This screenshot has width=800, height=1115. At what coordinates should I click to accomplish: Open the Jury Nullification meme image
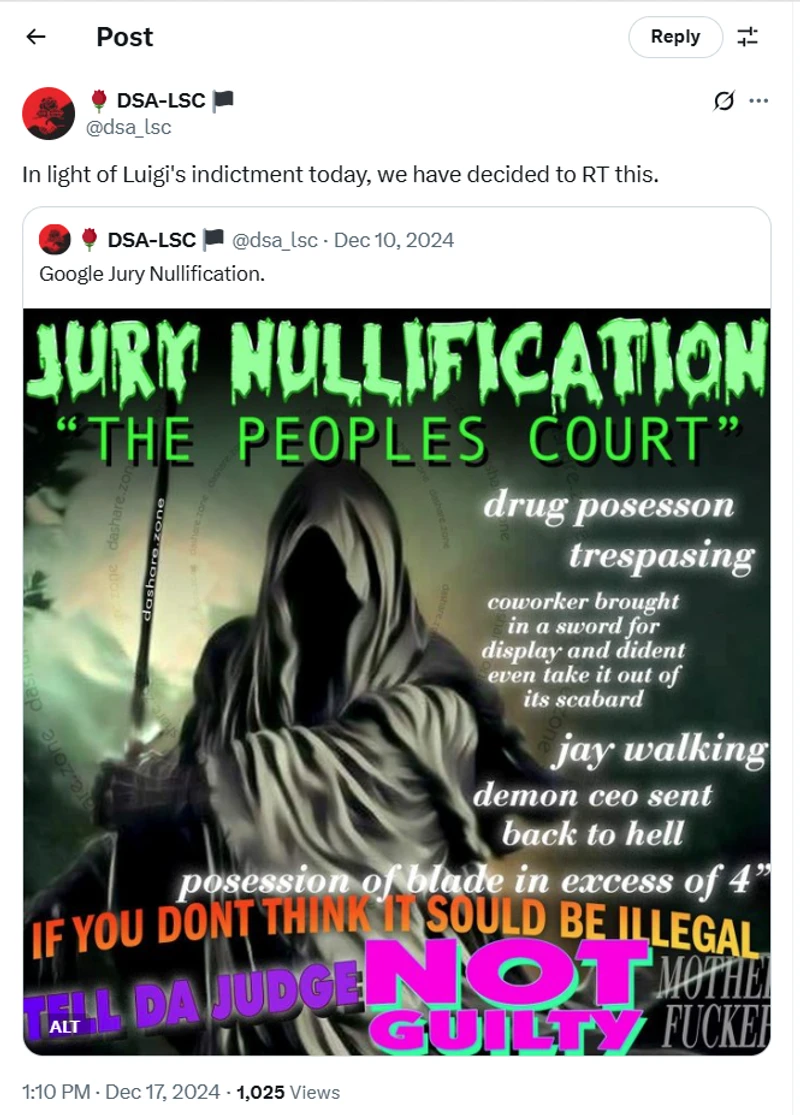point(397,681)
